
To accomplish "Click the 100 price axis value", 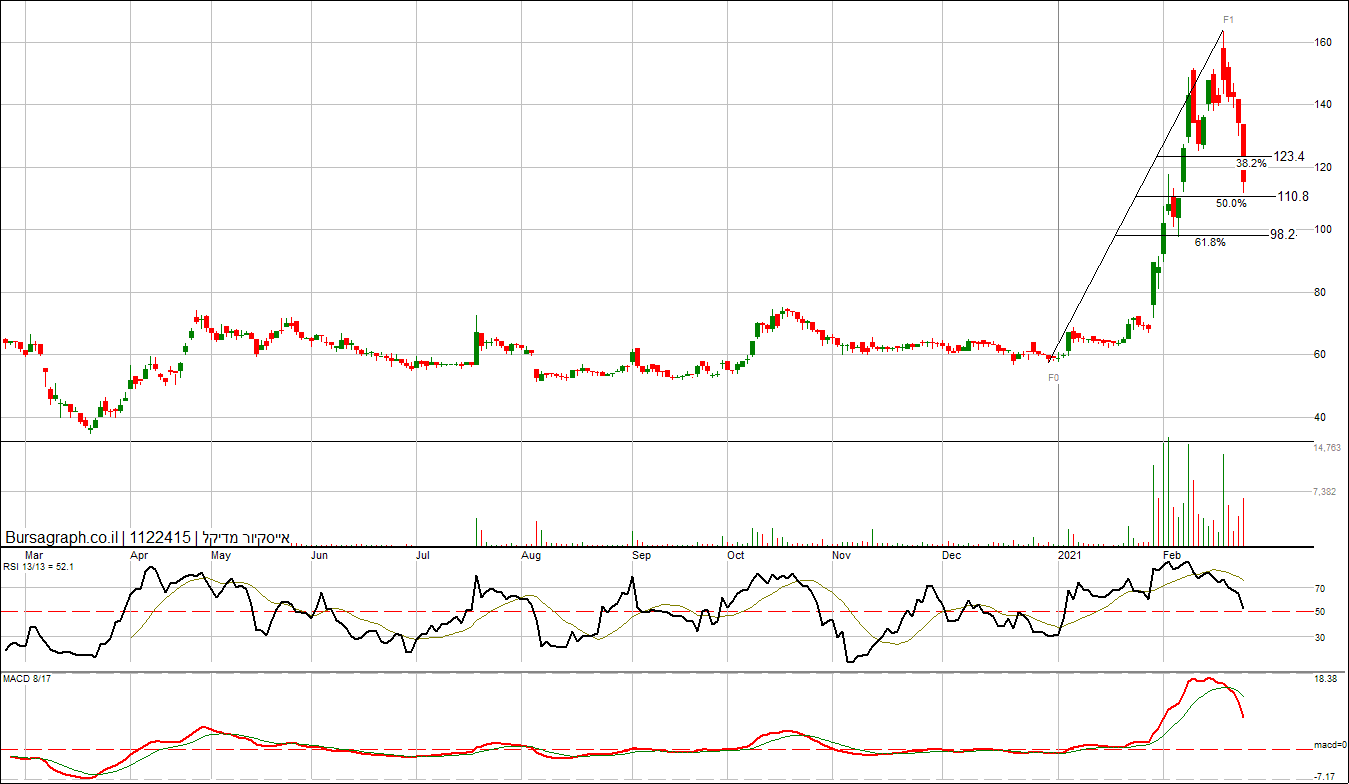I will (1323, 229).
